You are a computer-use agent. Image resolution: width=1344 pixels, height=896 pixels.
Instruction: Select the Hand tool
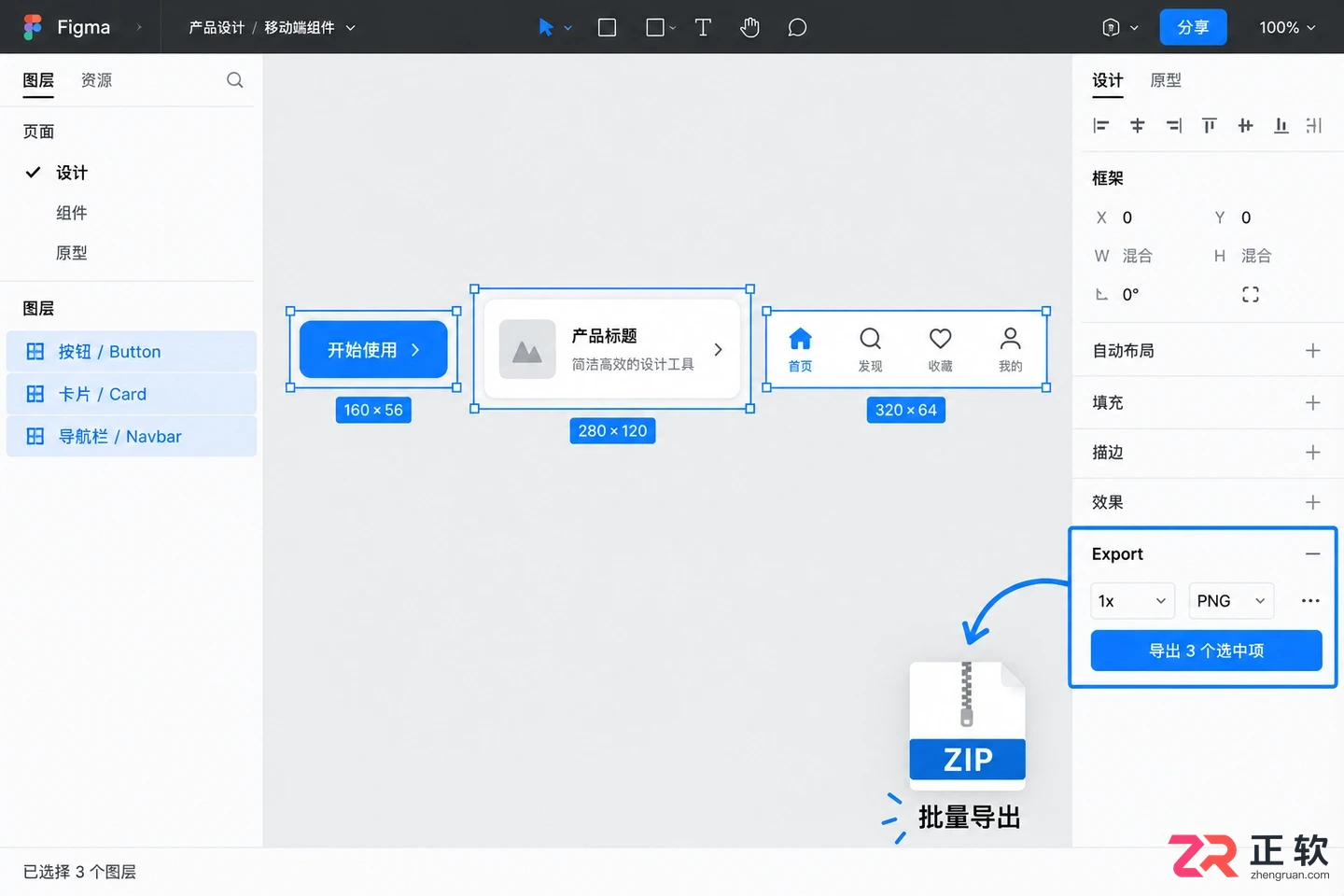click(749, 27)
